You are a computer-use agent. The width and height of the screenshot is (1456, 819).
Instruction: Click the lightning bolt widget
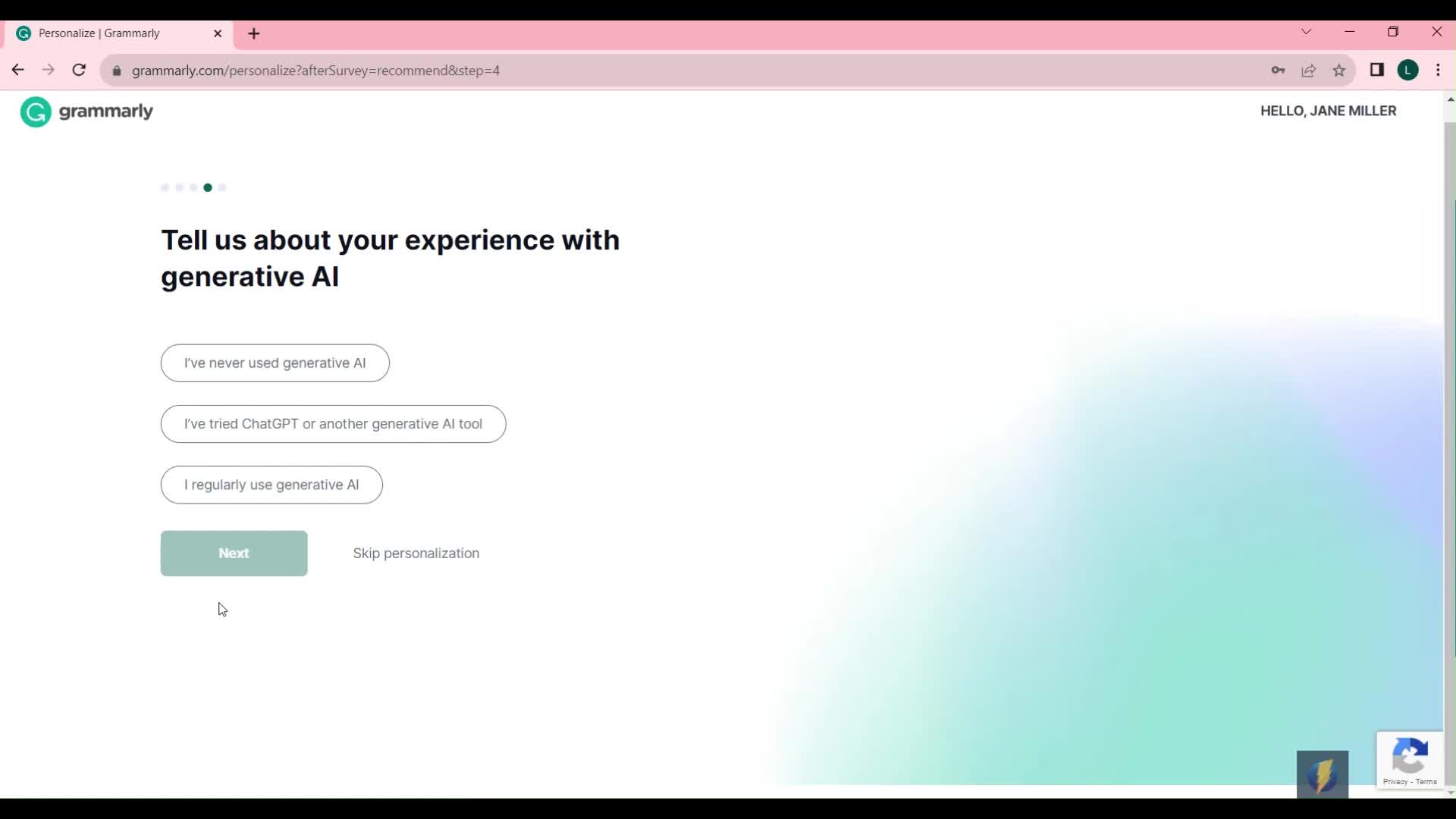pyautogui.click(x=1323, y=774)
